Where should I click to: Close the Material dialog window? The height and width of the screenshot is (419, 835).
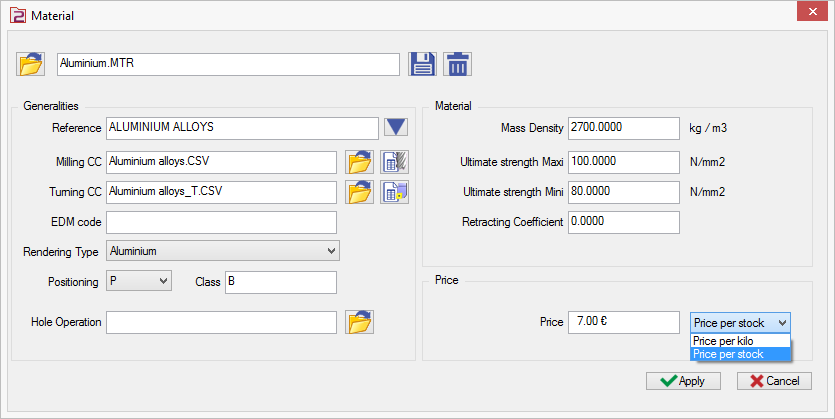(x=810, y=15)
